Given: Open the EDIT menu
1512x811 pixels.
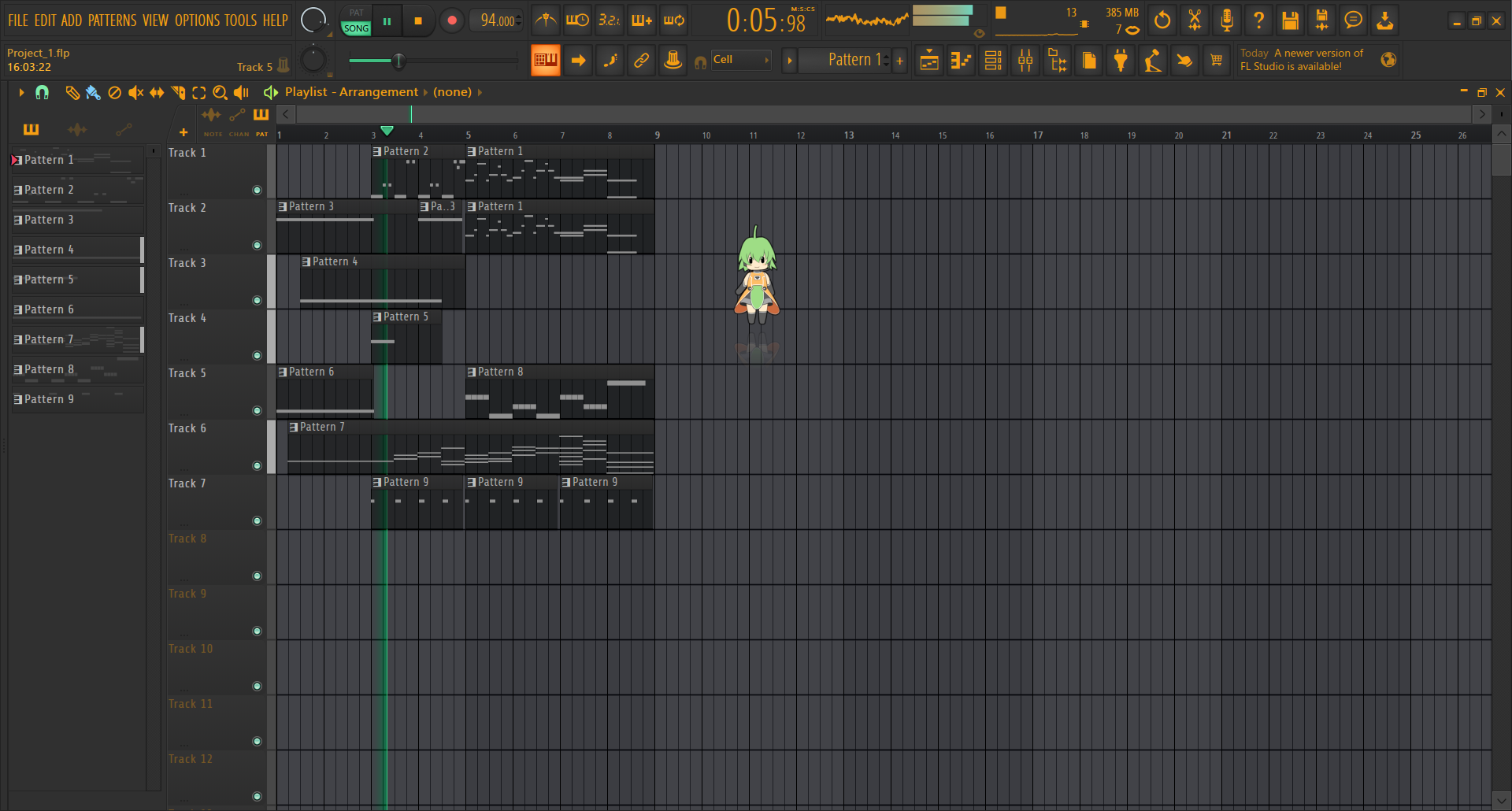Looking at the screenshot, I should point(45,20).
